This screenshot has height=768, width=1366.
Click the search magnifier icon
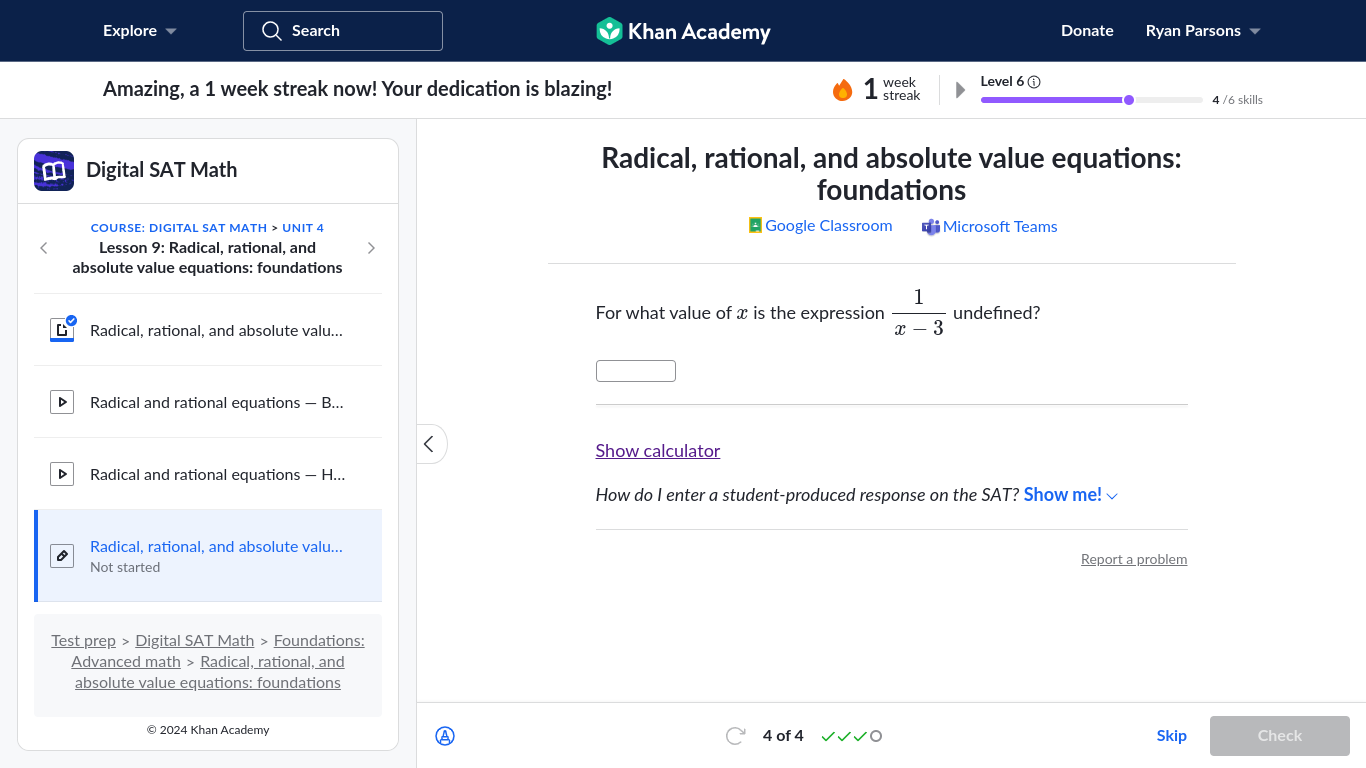tap(272, 31)
